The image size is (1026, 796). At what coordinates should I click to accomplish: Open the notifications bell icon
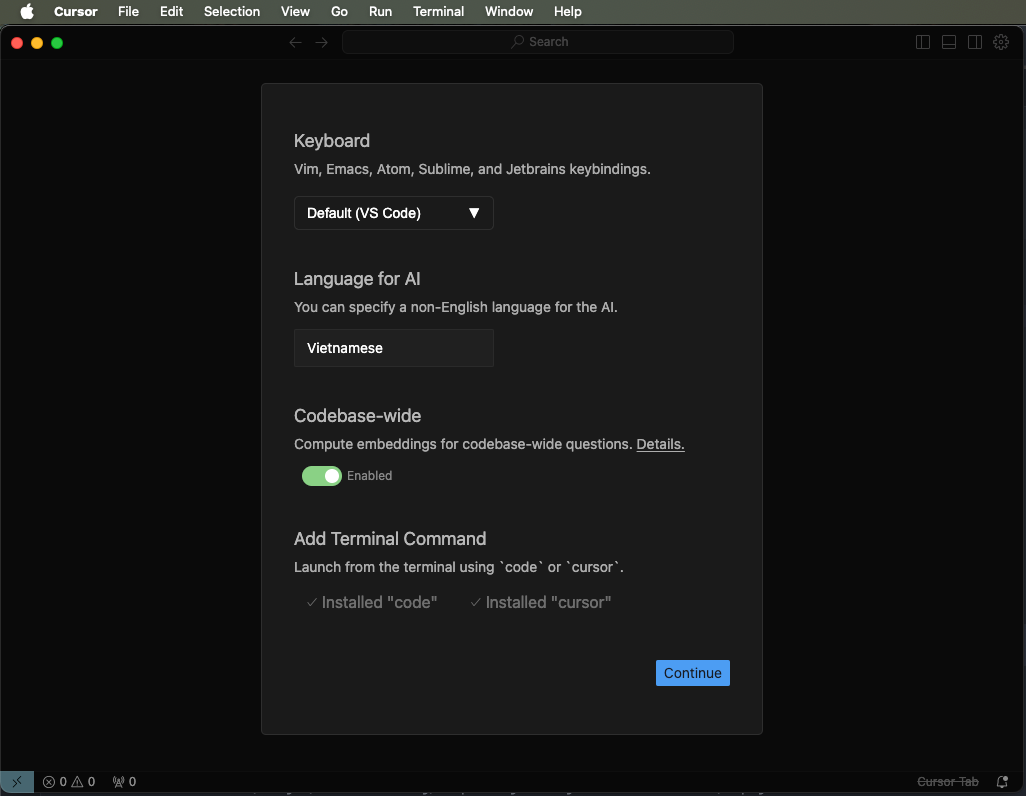coord(1002,782)
